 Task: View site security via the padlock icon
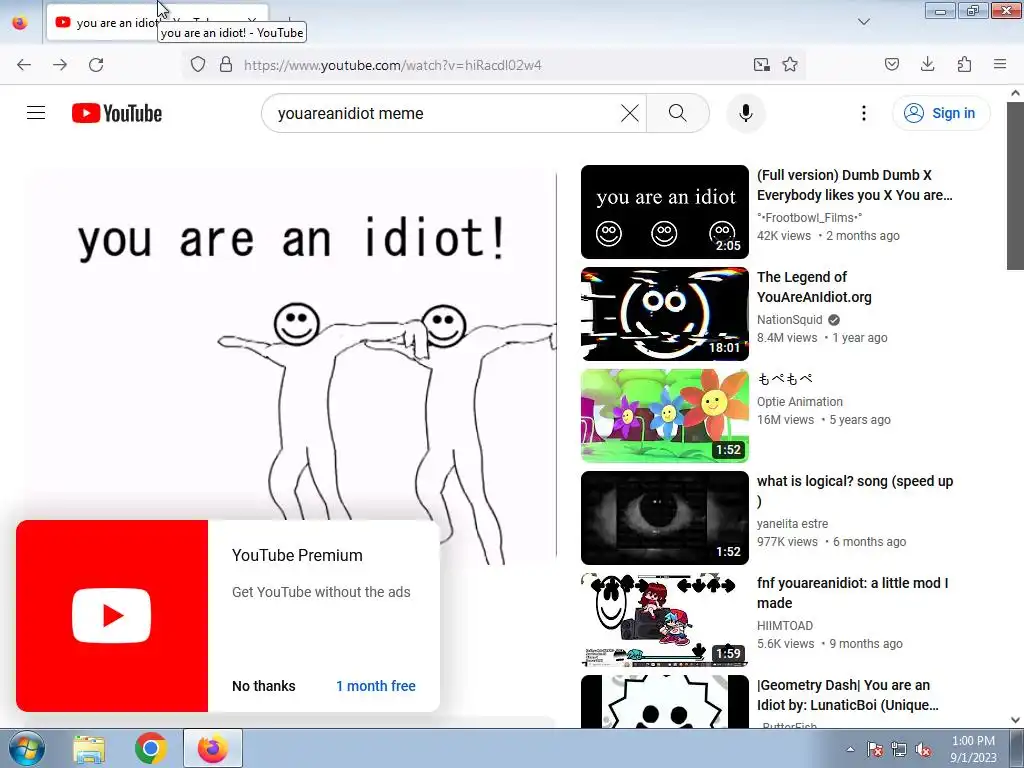(x=226, y=65)
